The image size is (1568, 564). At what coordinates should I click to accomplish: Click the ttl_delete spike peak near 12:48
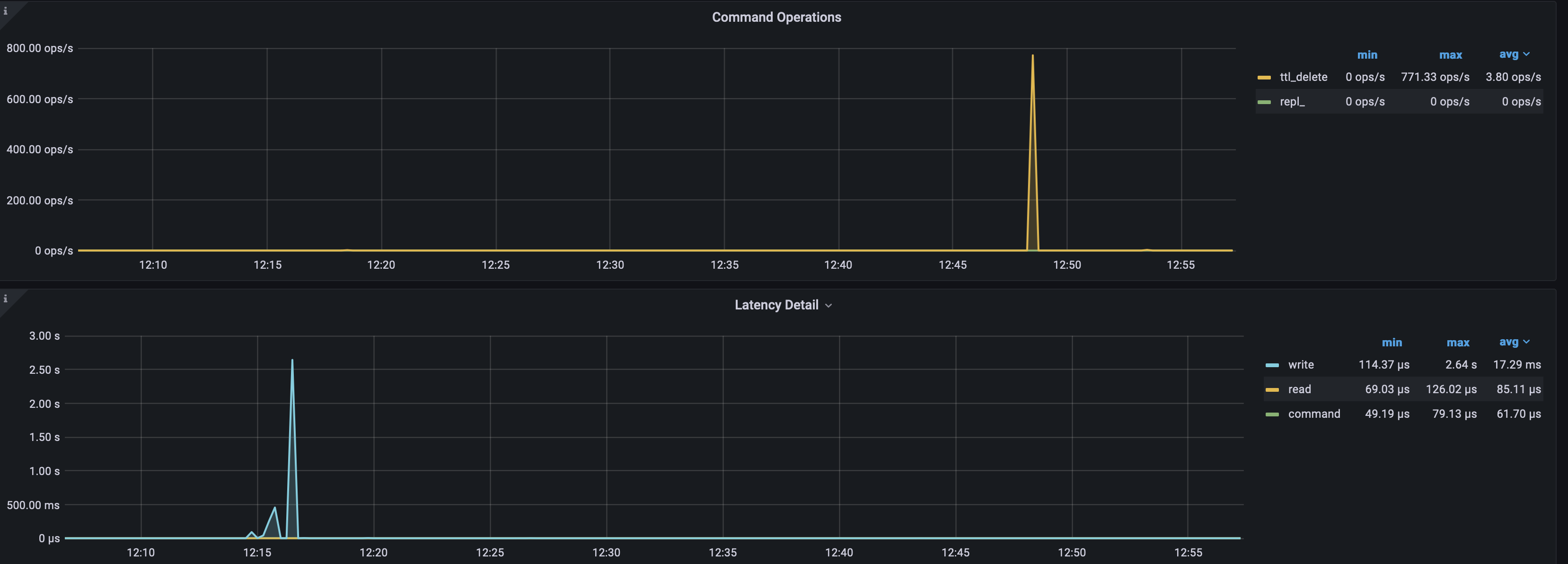[1032, 56]
